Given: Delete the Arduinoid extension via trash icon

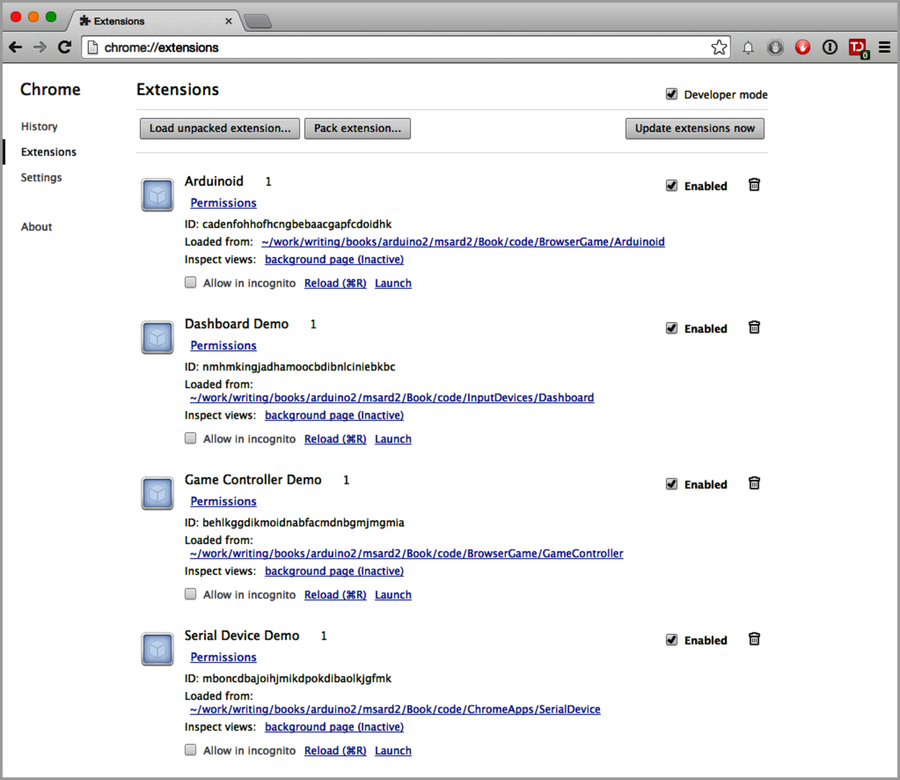Looking at the screenshot, I should point(754,185).
